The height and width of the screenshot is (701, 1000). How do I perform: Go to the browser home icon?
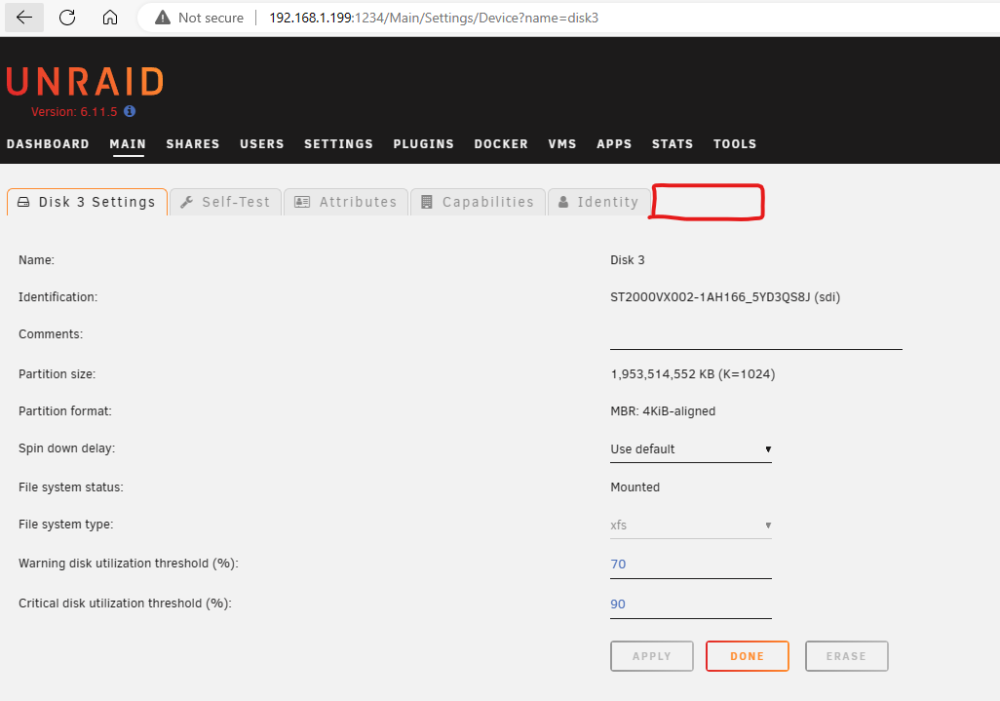pyautogui.click(x=110, y=17)
